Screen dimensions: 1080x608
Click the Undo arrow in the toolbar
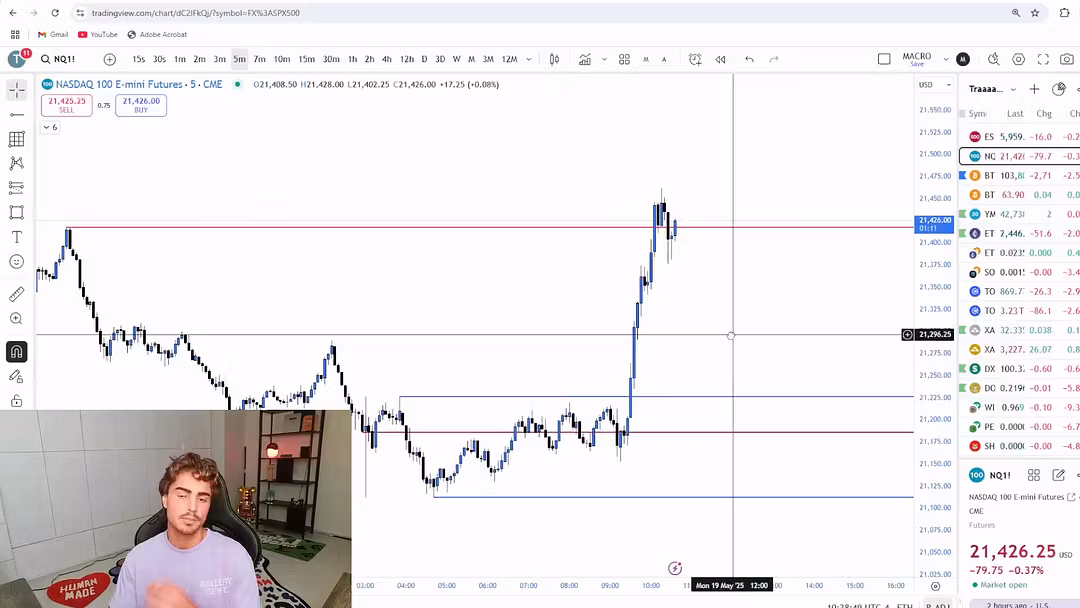click(x=749, y=59)
